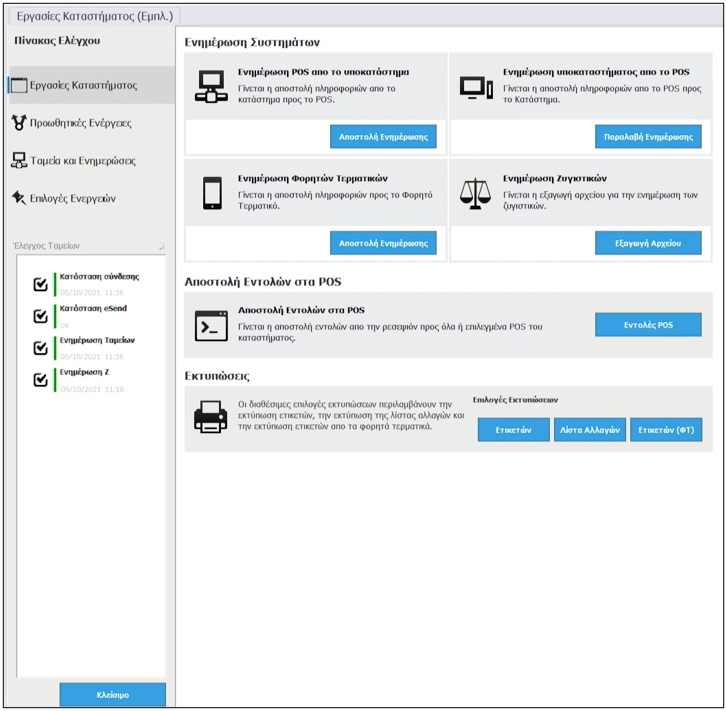
Task: Toggle the Κατάσταση σύνδεσης checkbox
Action: coord(40,284)
